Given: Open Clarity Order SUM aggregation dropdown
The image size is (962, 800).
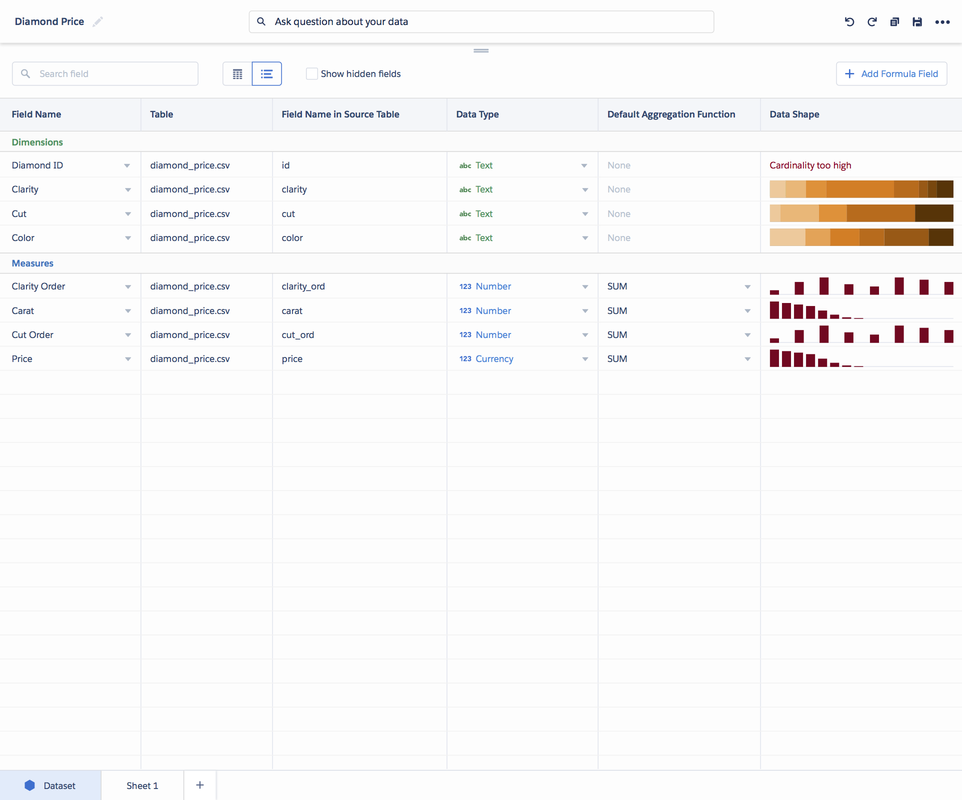Looking at the screenshot, I should tap(747, 287).
